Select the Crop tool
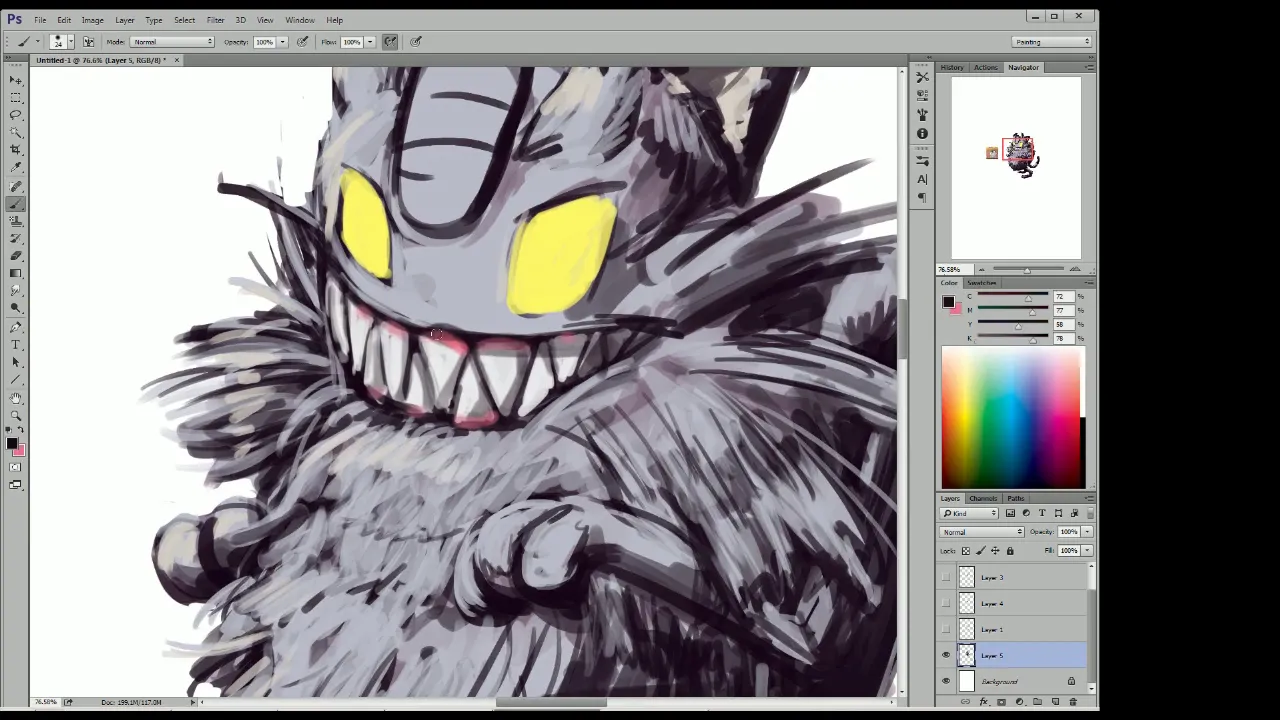Screen dimensions: 1280x720 pyautogui.click(x=15, y=150)
